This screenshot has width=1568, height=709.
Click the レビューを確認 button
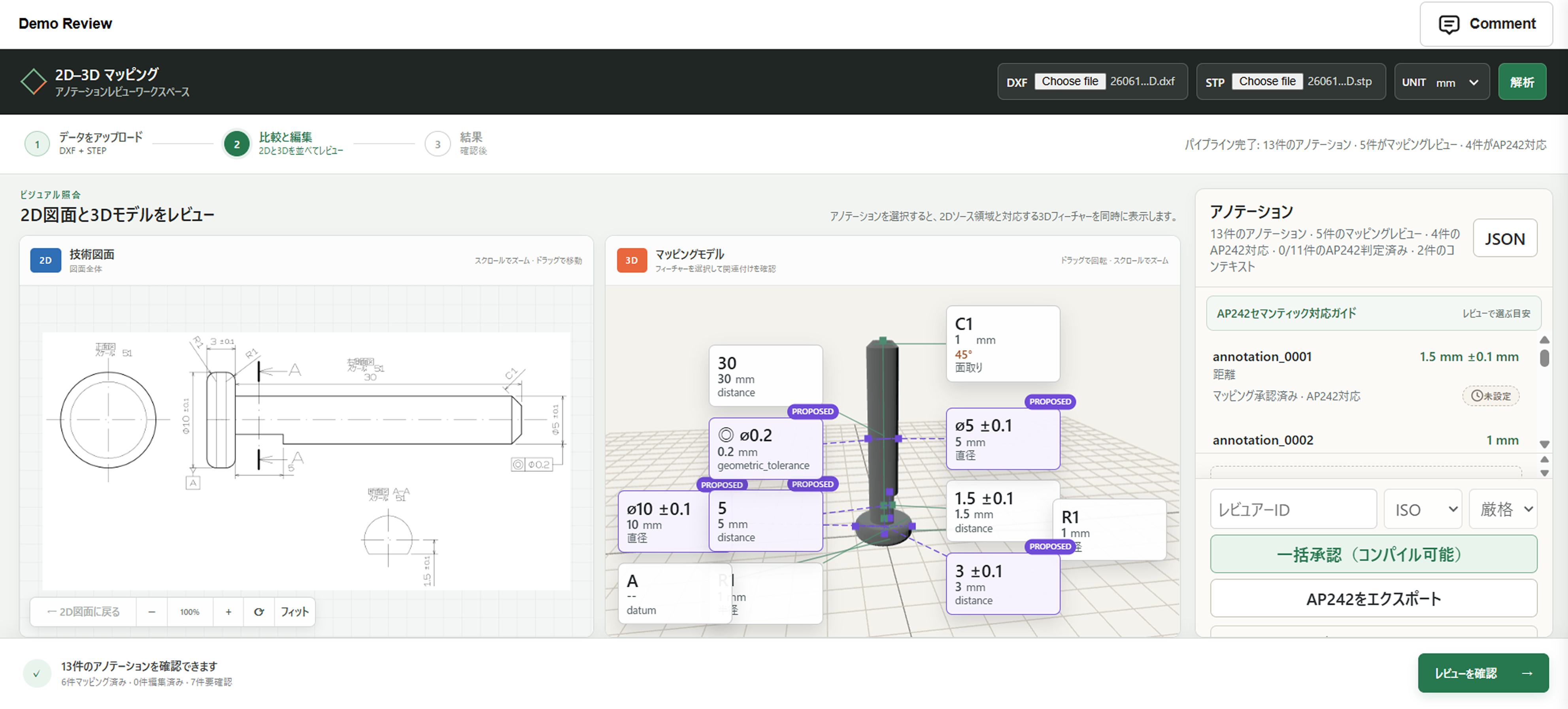tap(1483, 673)
